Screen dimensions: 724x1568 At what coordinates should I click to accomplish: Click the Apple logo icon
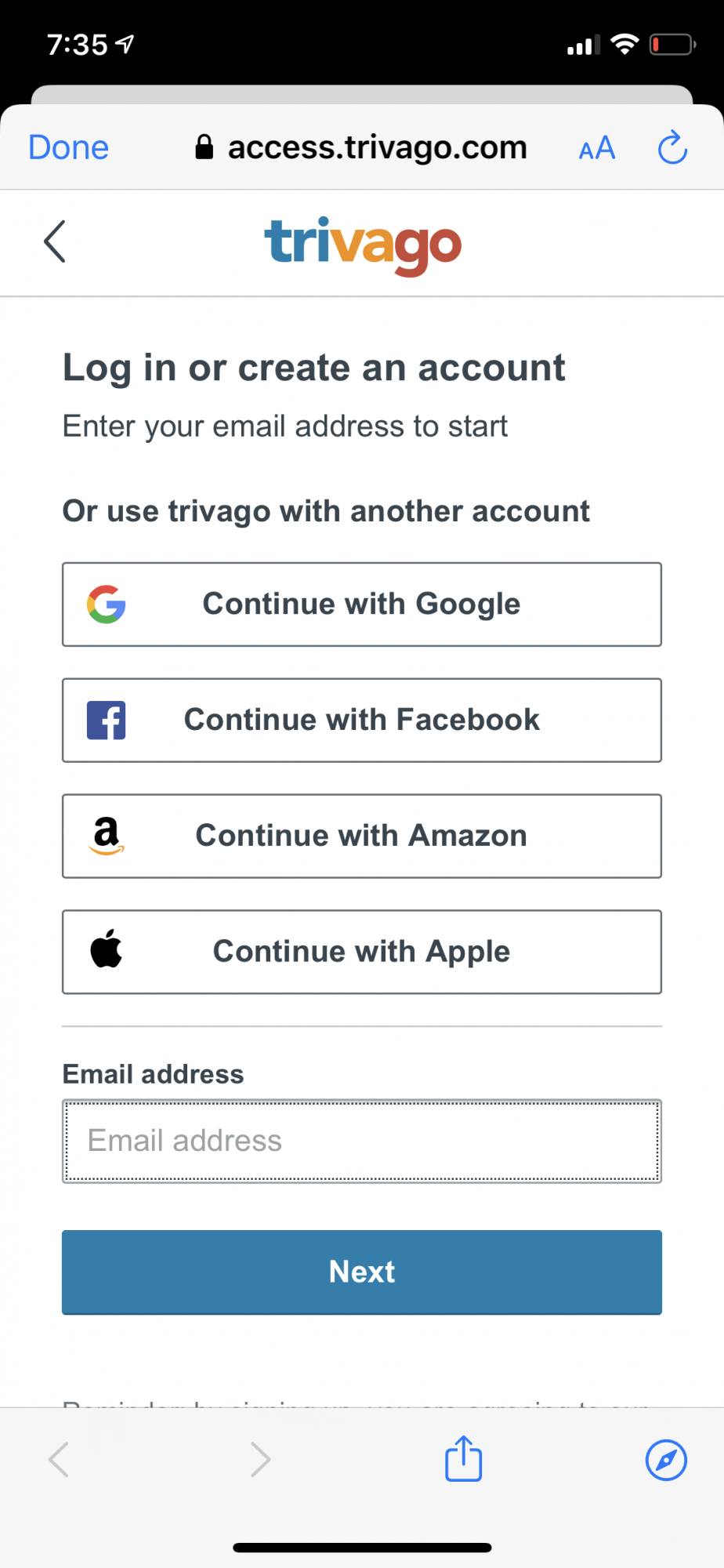tap(107, 950)
